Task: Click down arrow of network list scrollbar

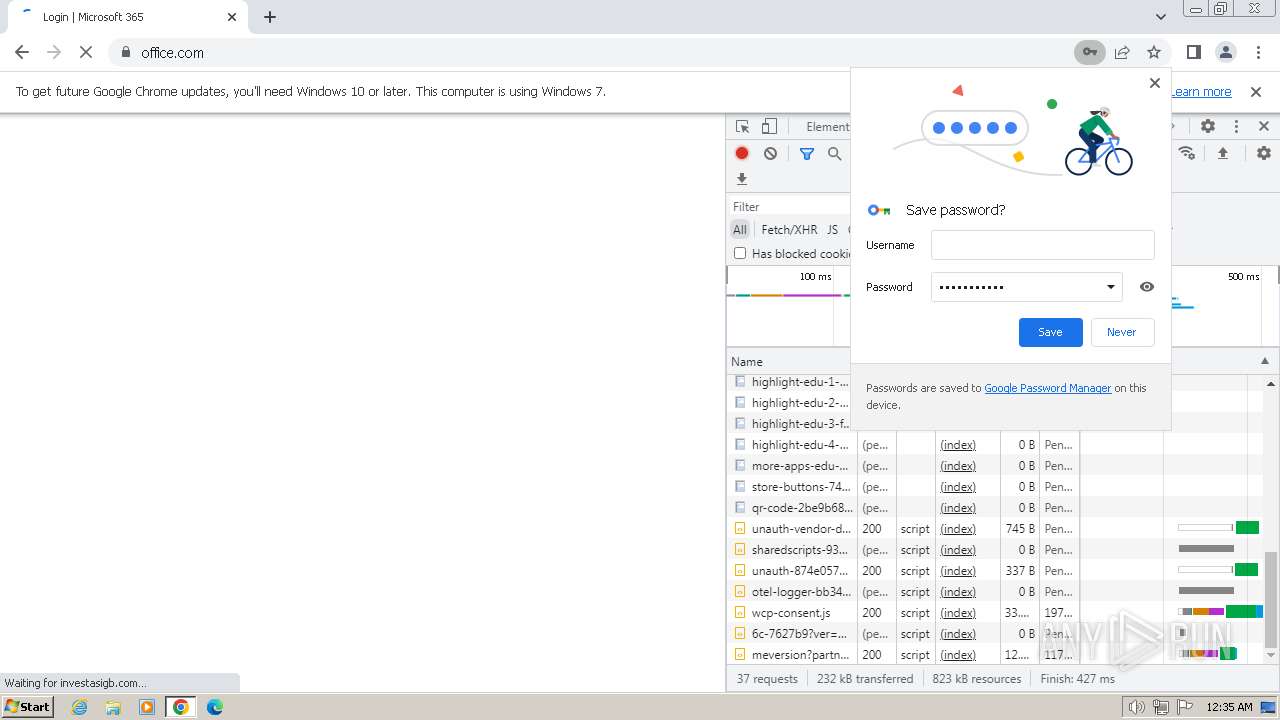Action: click(1271, 655)
